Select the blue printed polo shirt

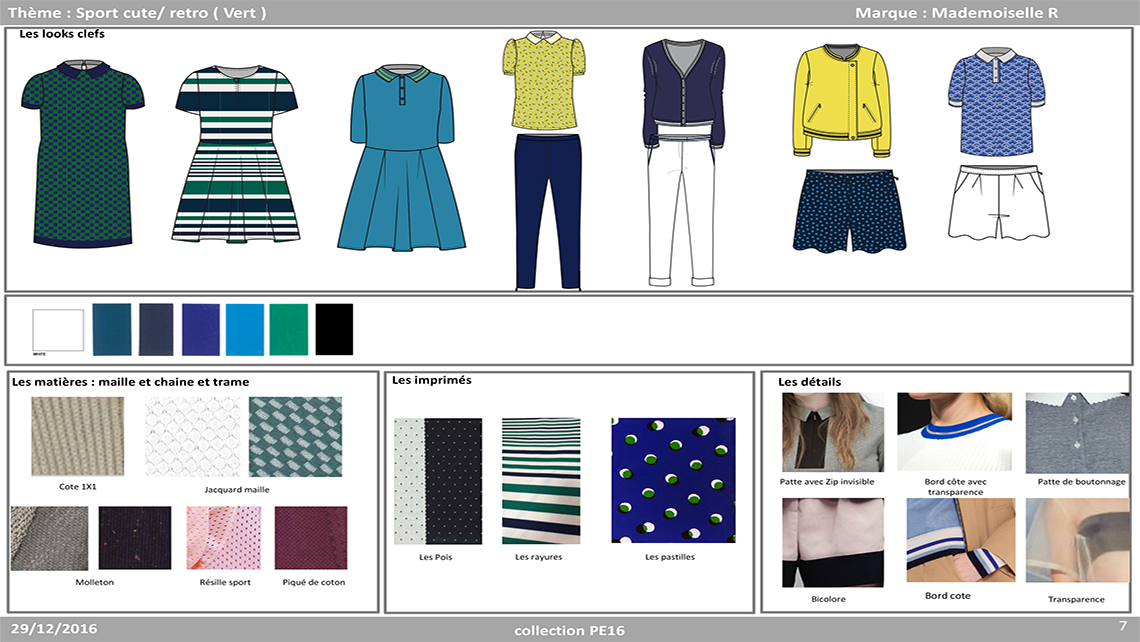coord(996,102)
